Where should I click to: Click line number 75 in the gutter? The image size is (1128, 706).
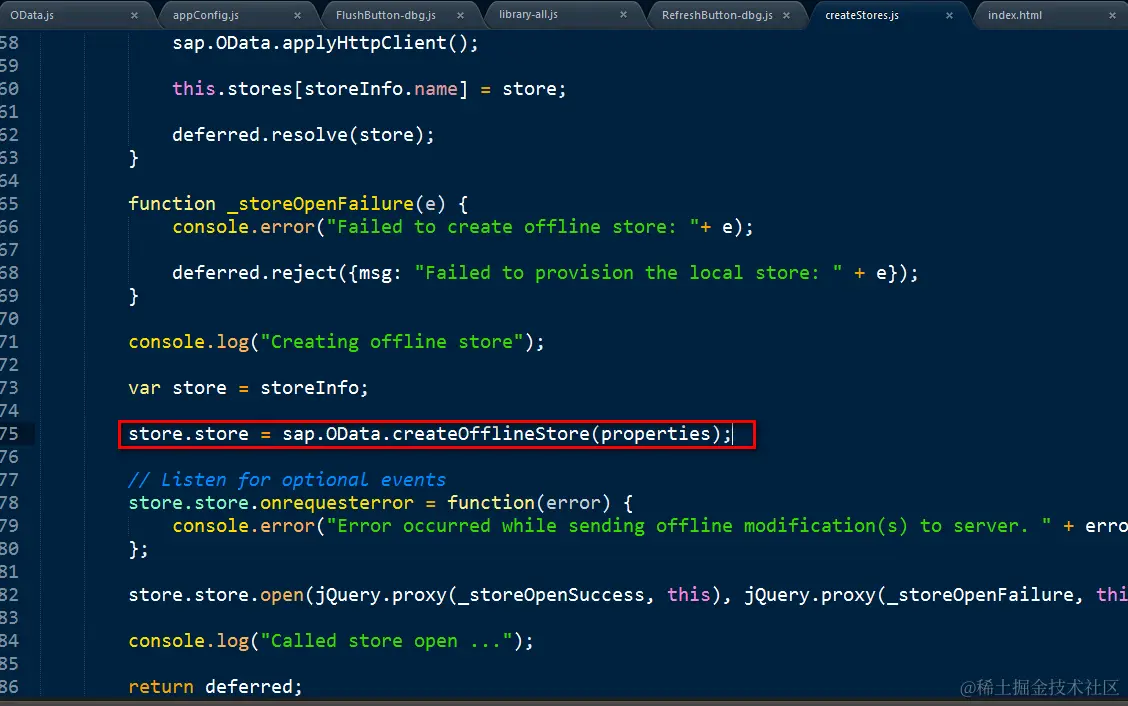(x=9, y=434)
